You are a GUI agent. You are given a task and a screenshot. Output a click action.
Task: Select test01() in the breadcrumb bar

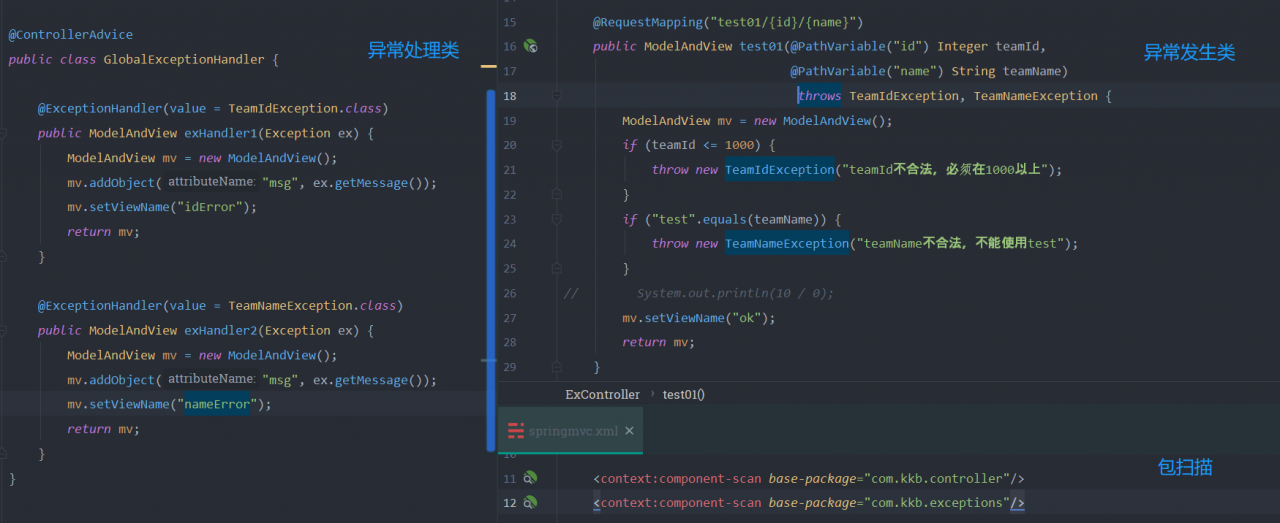click(684, 394)
